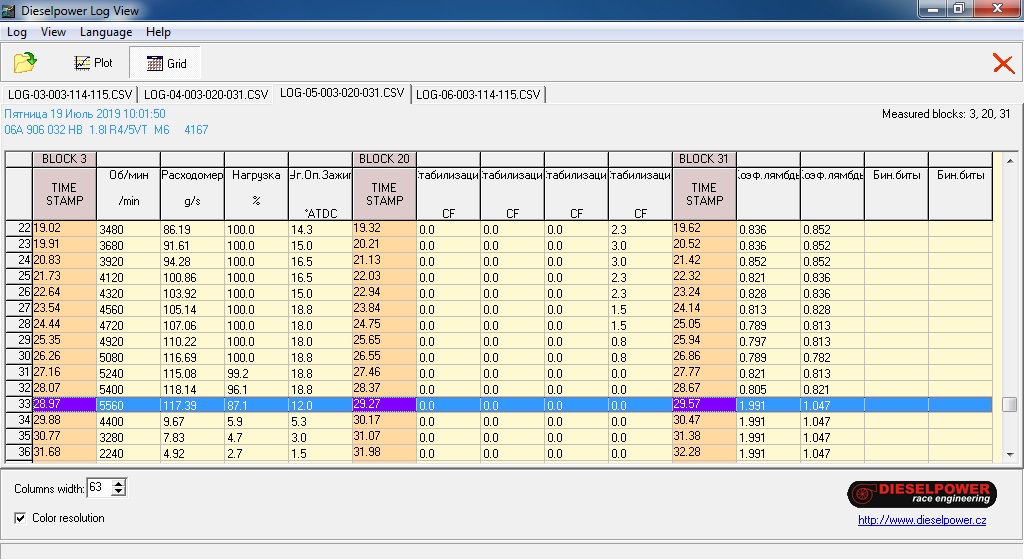This screenshot has width=1024, height=560.
Task: Click the BLOCK 20 TIME STAMP header
Action: 384,194
